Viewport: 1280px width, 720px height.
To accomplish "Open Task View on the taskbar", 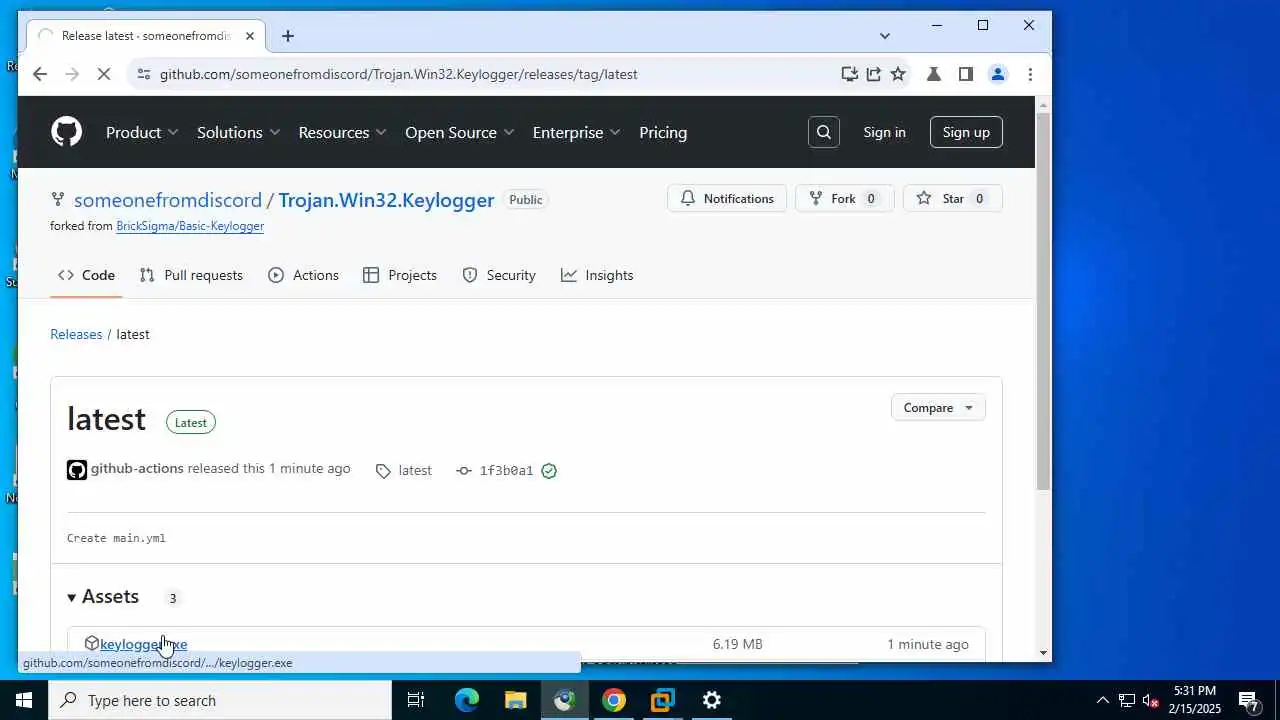I will click(x=416, y=700).
